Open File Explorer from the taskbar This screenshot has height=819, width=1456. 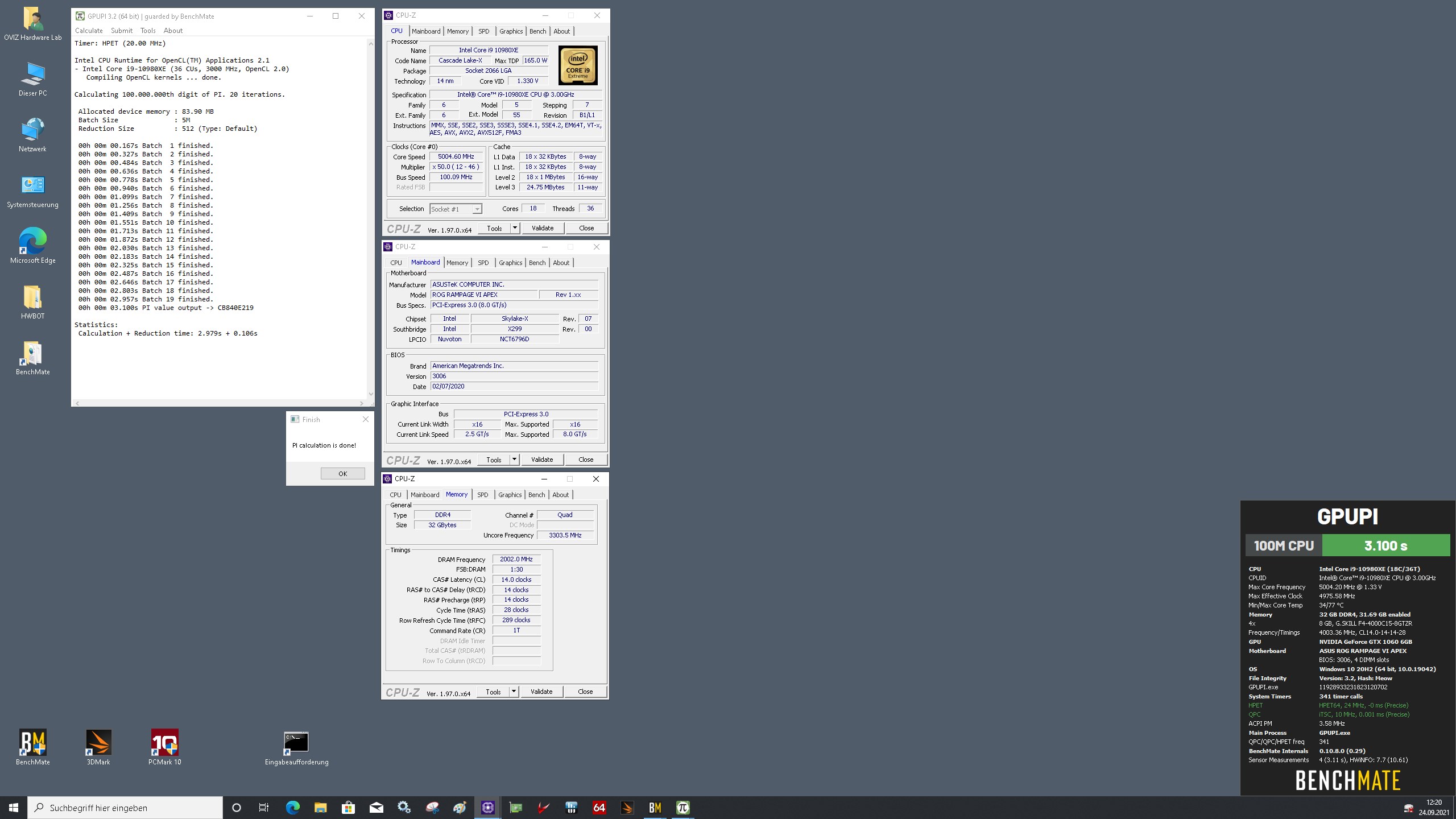tap(320, 808)
